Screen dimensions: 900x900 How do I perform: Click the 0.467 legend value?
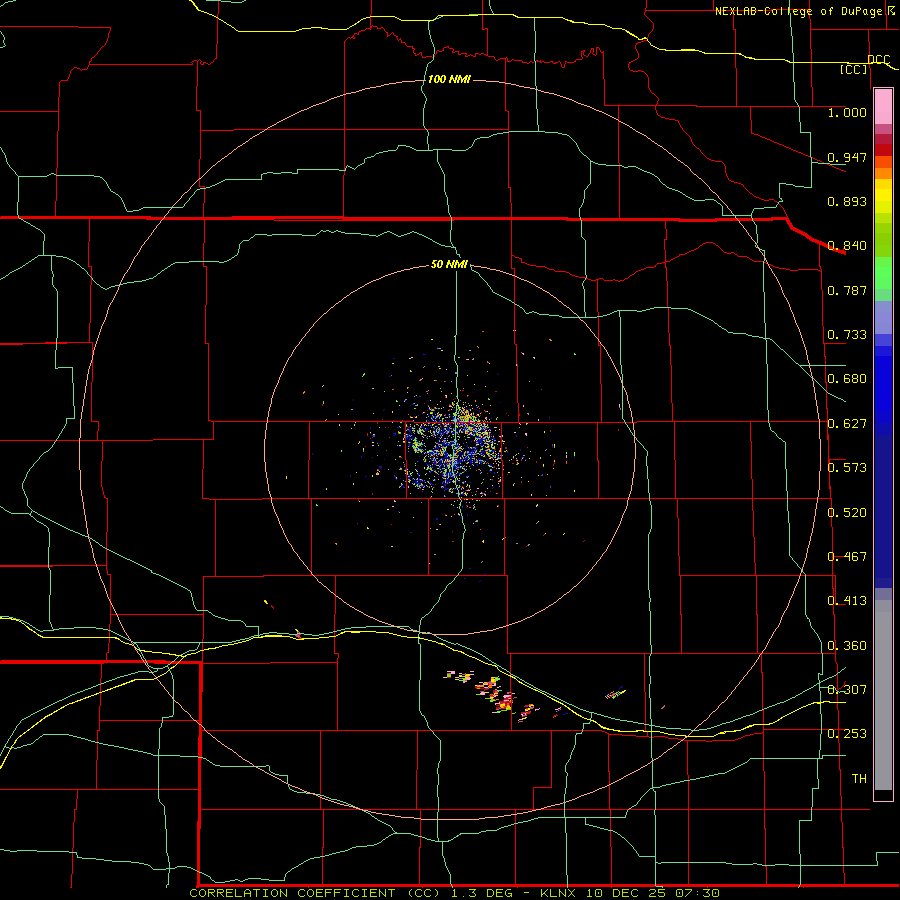pyautogui.click(x=847, y=557)
